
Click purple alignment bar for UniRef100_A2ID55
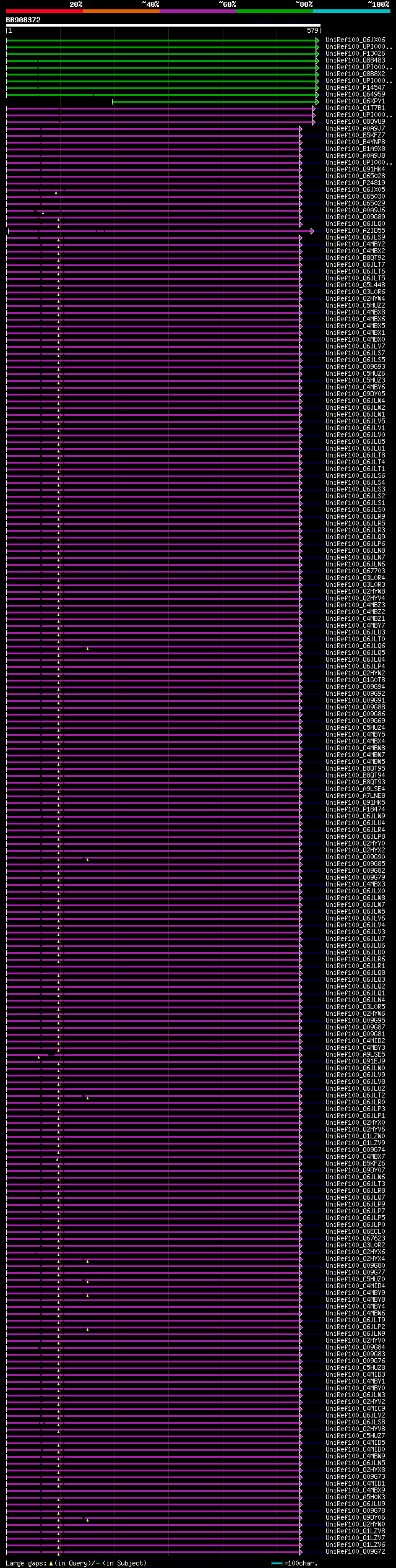[x=161, y=231]
